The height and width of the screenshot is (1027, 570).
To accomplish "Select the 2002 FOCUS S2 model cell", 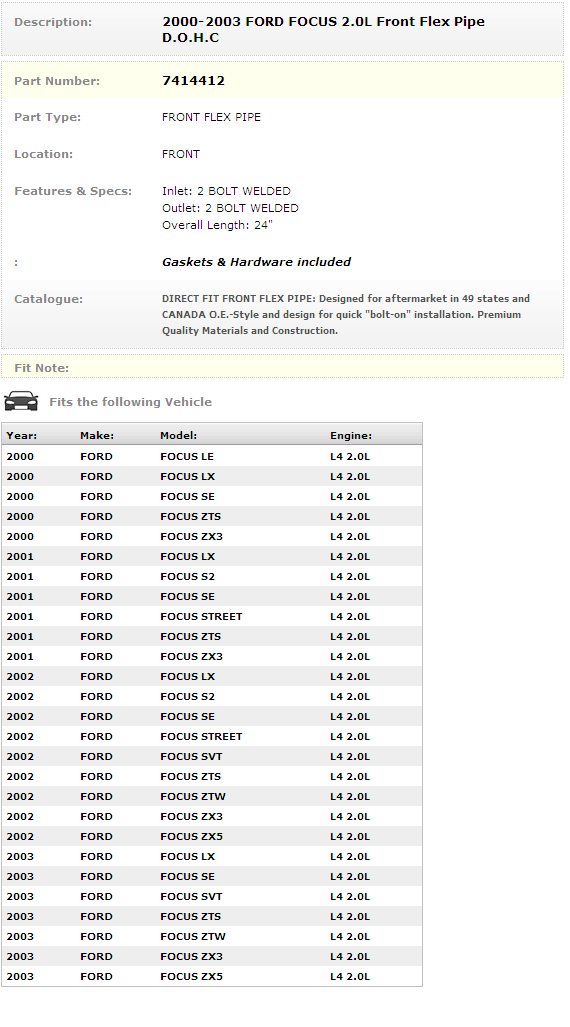I will pyautogui.click(x=187, y=696).
